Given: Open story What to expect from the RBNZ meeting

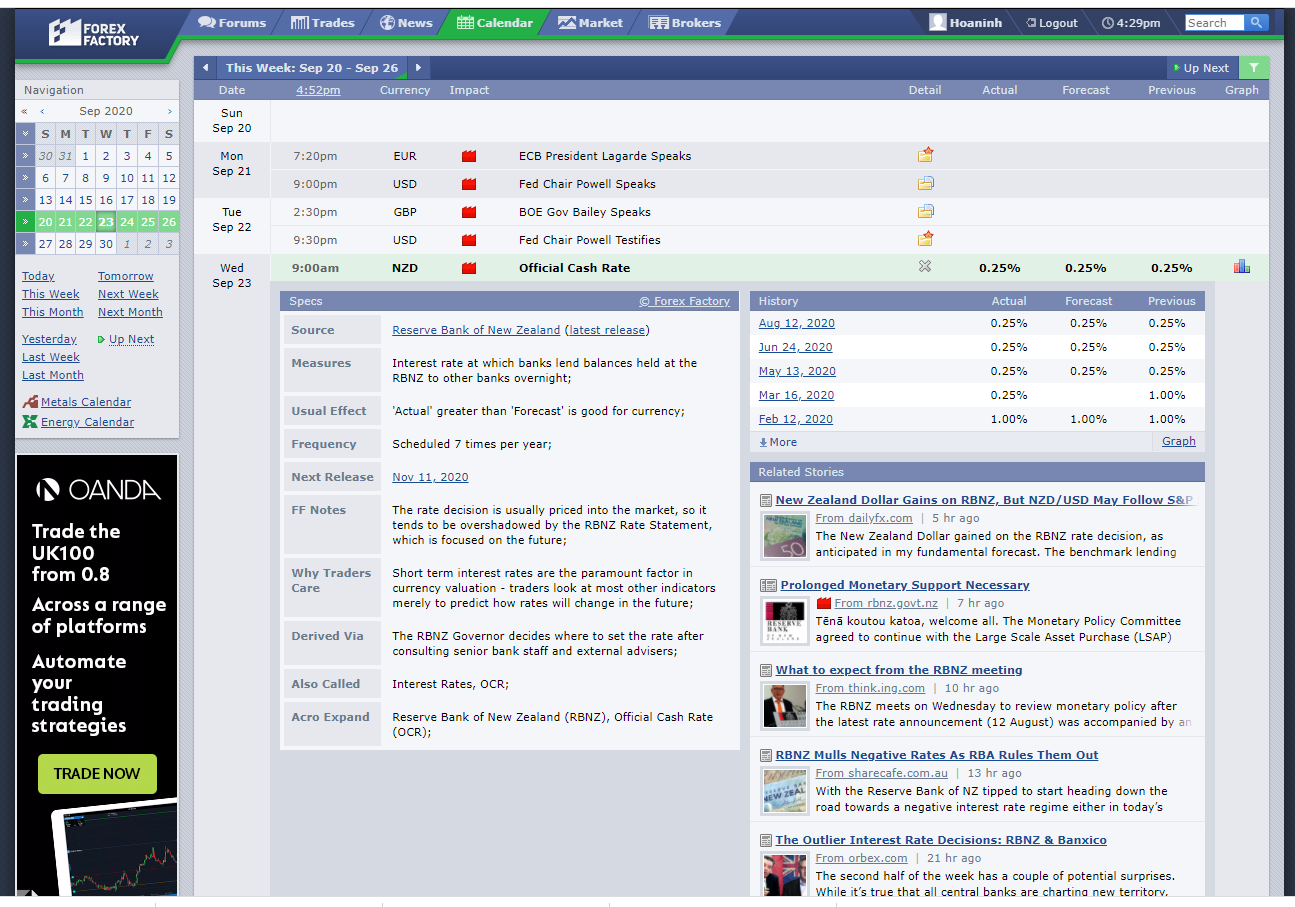Looking at the screenshot, I should point(899,670).
